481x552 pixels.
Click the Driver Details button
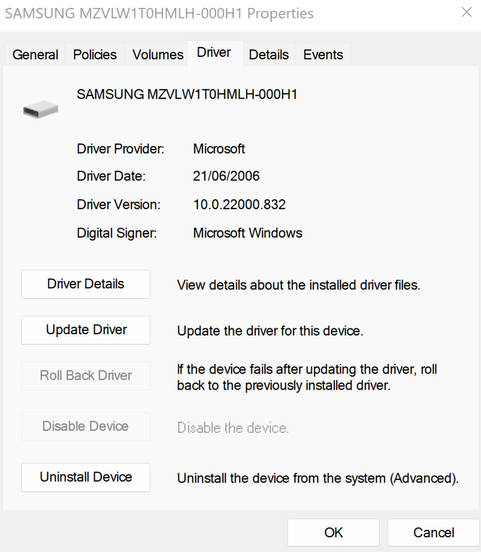click(x=86, y=284)
